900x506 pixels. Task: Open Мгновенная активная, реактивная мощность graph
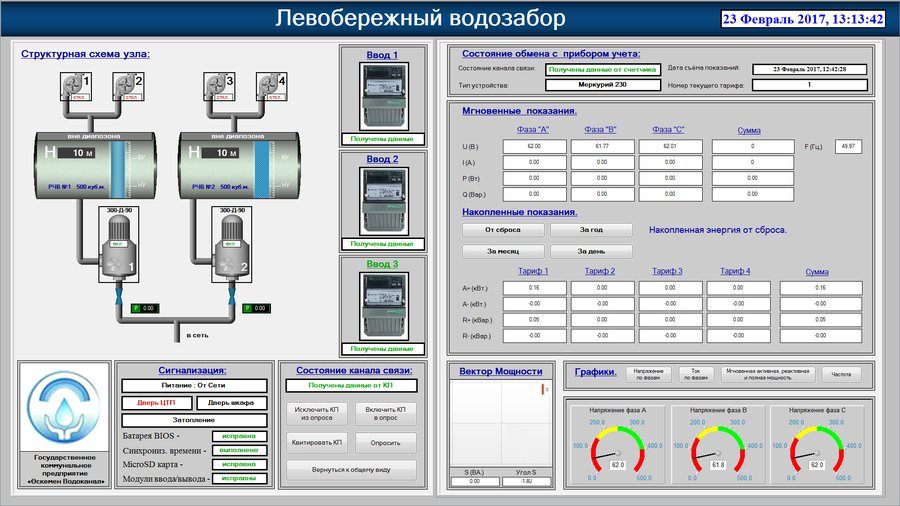(x=768, y=375)
